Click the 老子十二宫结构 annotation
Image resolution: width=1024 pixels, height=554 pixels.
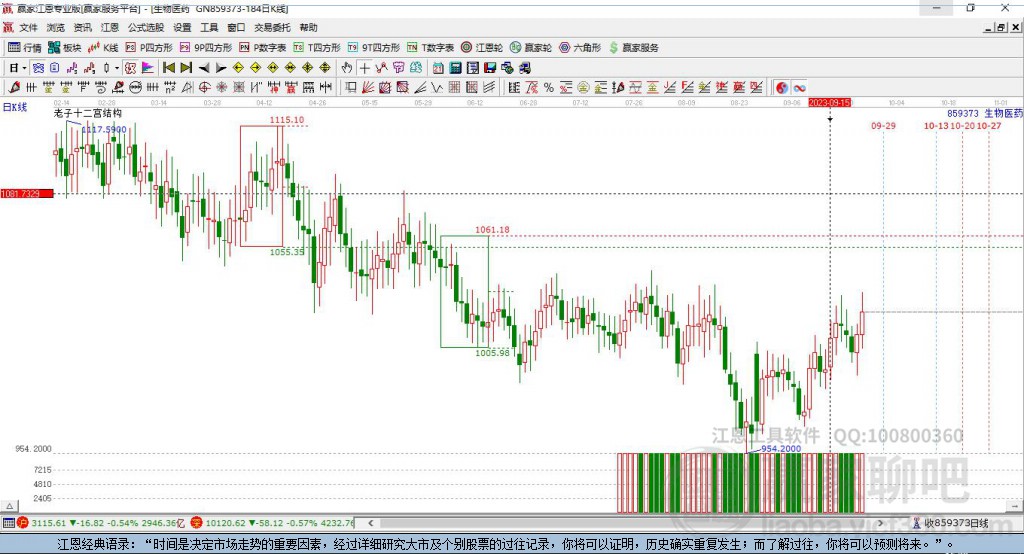pos(88,113)
